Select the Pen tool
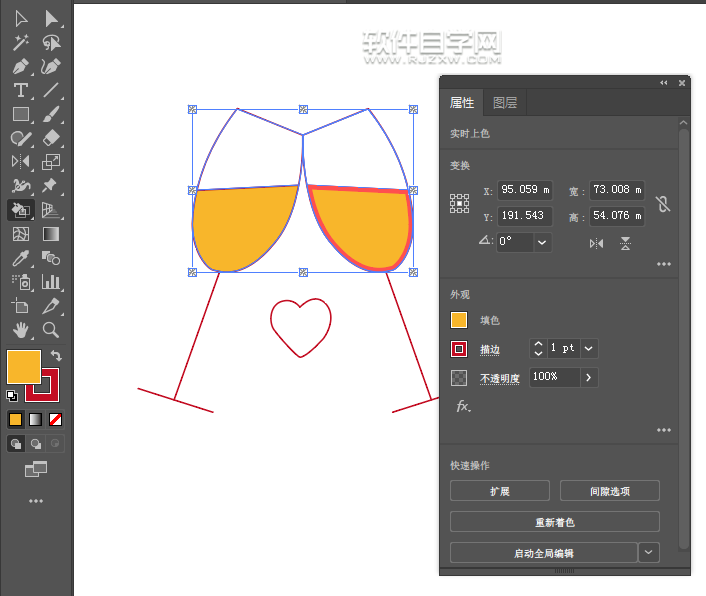 coord(21,67)
